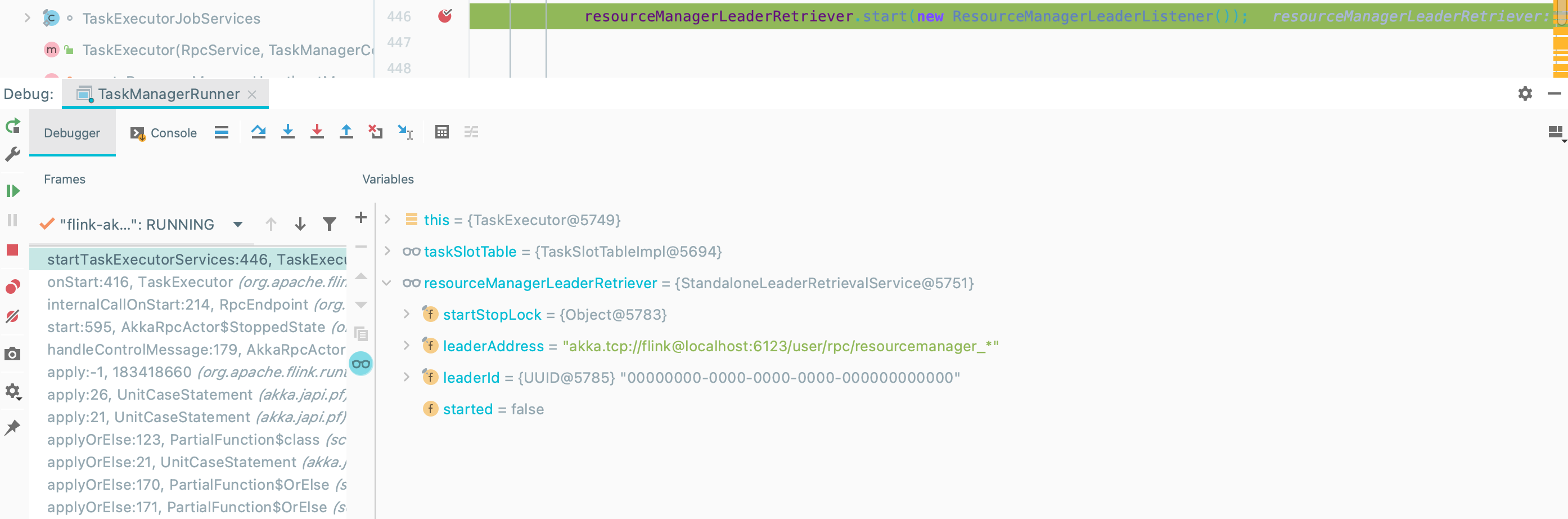Image resolution: width=1568 pixels, height=519 pixels.
Task: Select startTaskExecutorServices:446 frame
Action: tap(188, 259)
